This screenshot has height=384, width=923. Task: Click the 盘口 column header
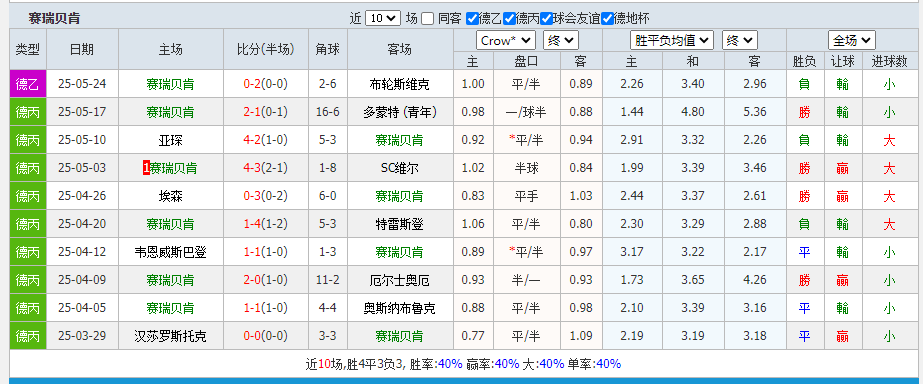tap(526, 61)
